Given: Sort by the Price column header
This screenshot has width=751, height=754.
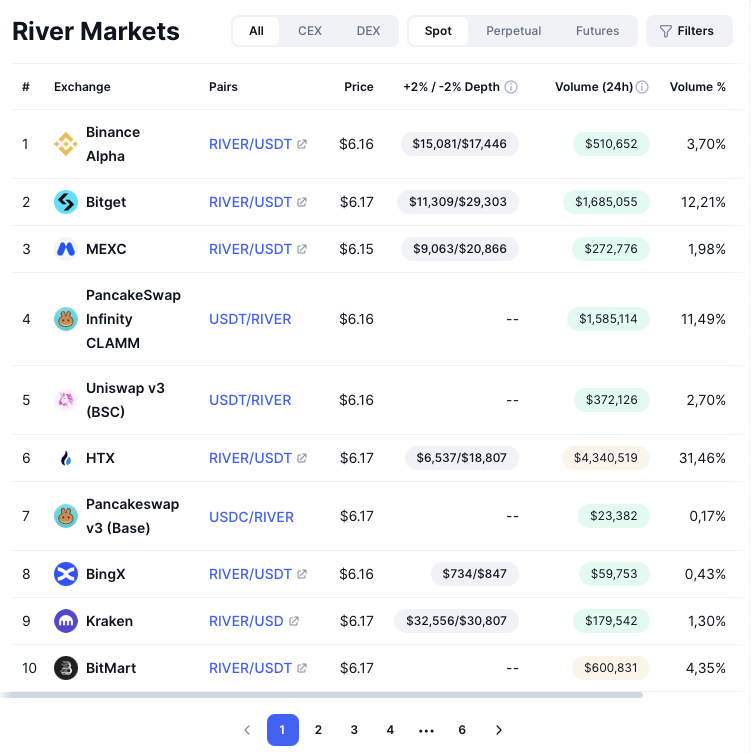Looking at the screenshot, I should click(359, 87).
